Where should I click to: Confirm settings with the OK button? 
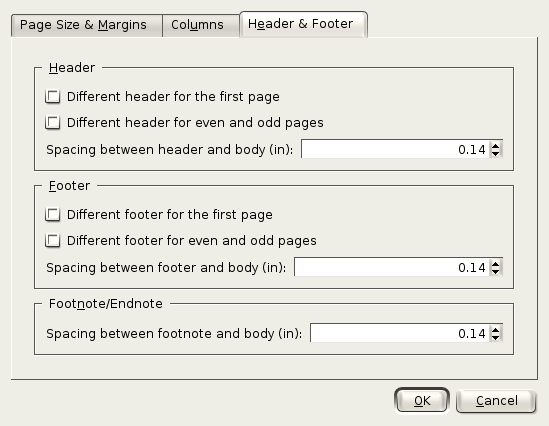click(x=422, y=400)
